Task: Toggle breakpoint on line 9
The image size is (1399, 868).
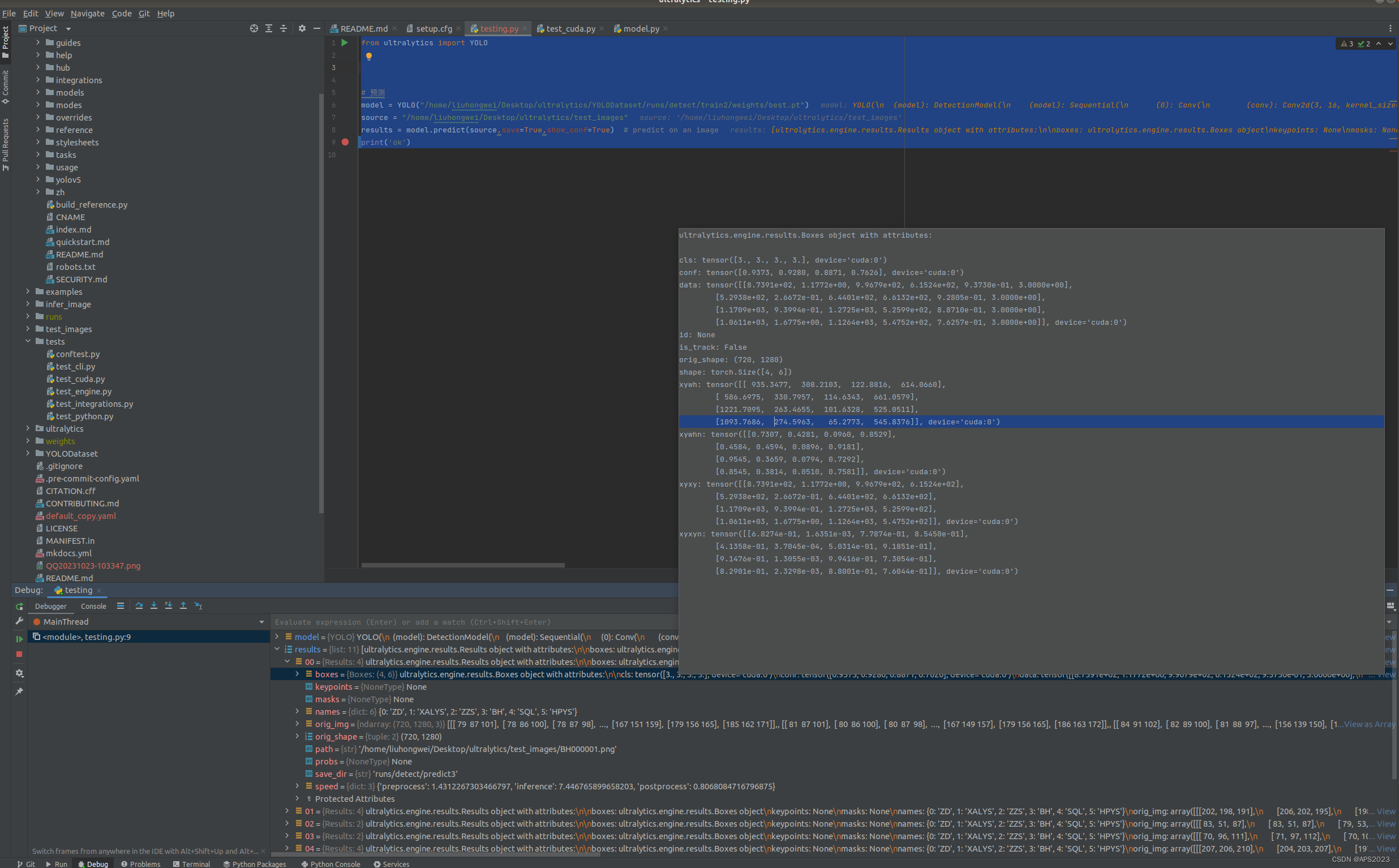Action: pyautogui.click(x=345, y=142)
